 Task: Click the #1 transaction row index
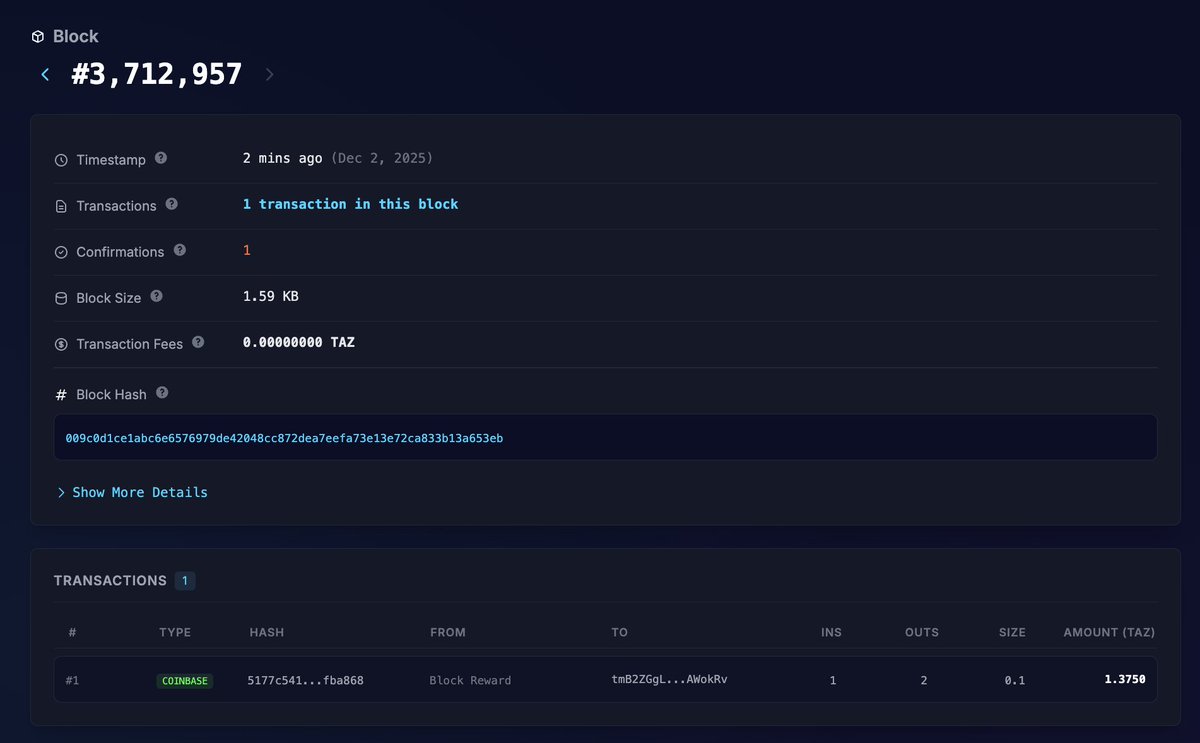72,680
